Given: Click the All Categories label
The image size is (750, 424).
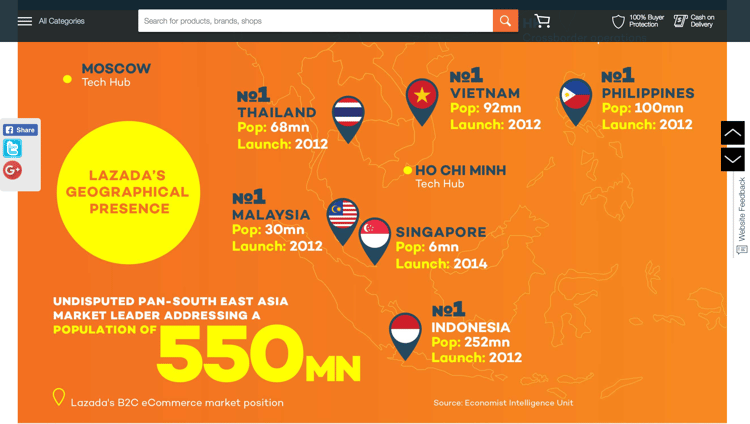Looking at the screenshot, I should (62, 21).
